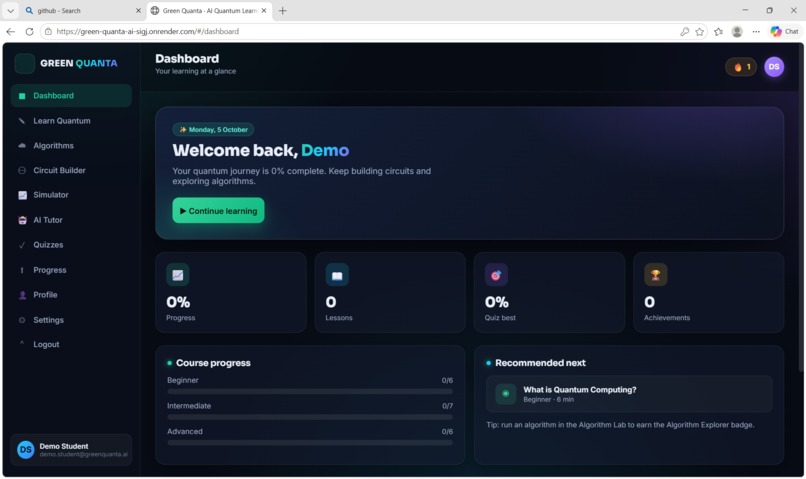Click the Dashboard green square icon

[x=22, y=96]
